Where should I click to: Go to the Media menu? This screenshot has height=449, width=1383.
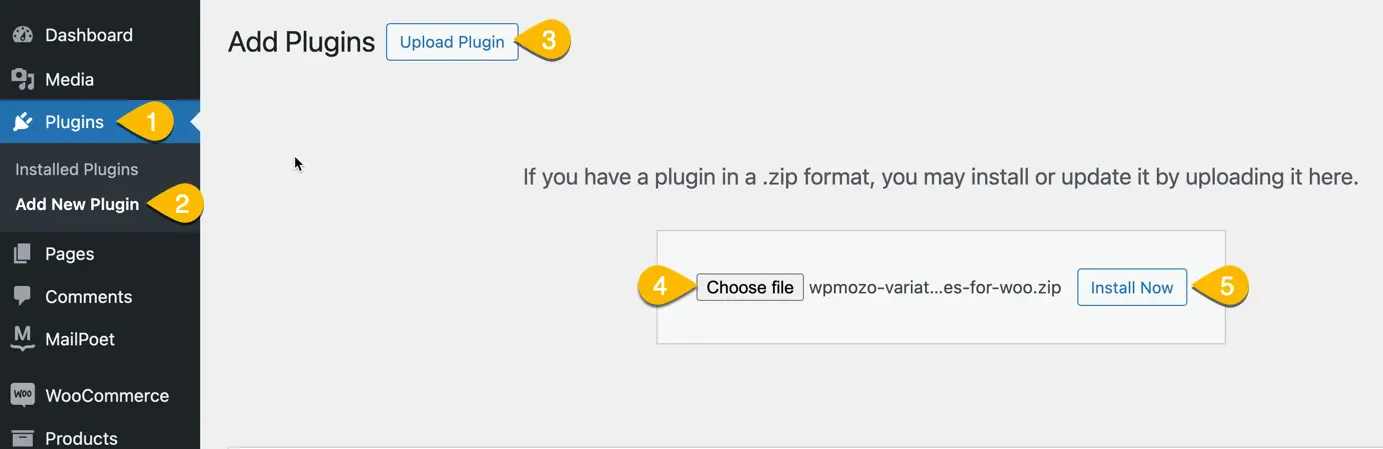click(x=69, y=79)
